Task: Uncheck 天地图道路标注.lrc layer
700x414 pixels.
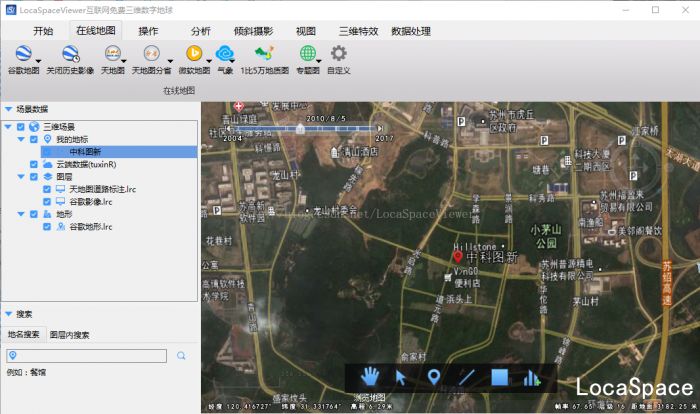Action: tap(47, 189)
